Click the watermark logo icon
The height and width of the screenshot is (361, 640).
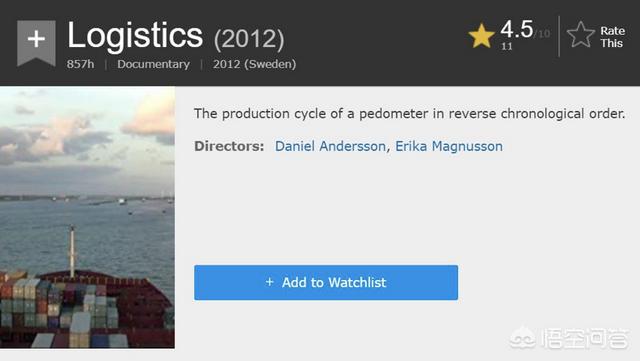coord(523,338)
